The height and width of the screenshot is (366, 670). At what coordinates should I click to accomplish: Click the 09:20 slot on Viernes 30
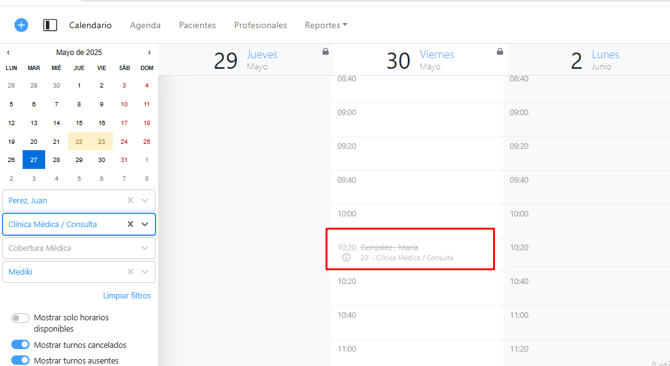click(417, 154)
